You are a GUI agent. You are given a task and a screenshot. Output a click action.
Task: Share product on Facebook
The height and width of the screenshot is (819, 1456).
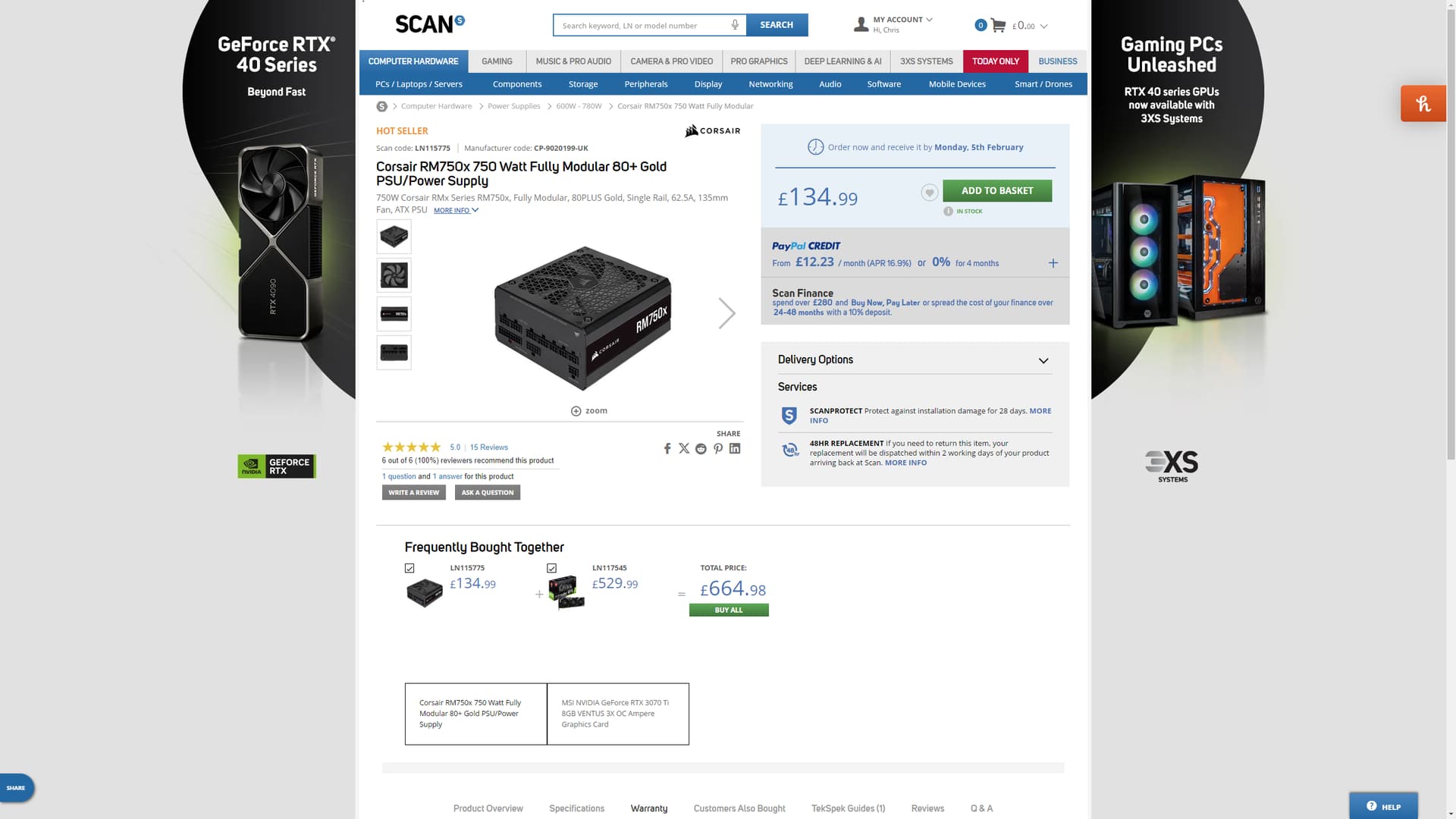pyautogui.click(x=667, y=448)
